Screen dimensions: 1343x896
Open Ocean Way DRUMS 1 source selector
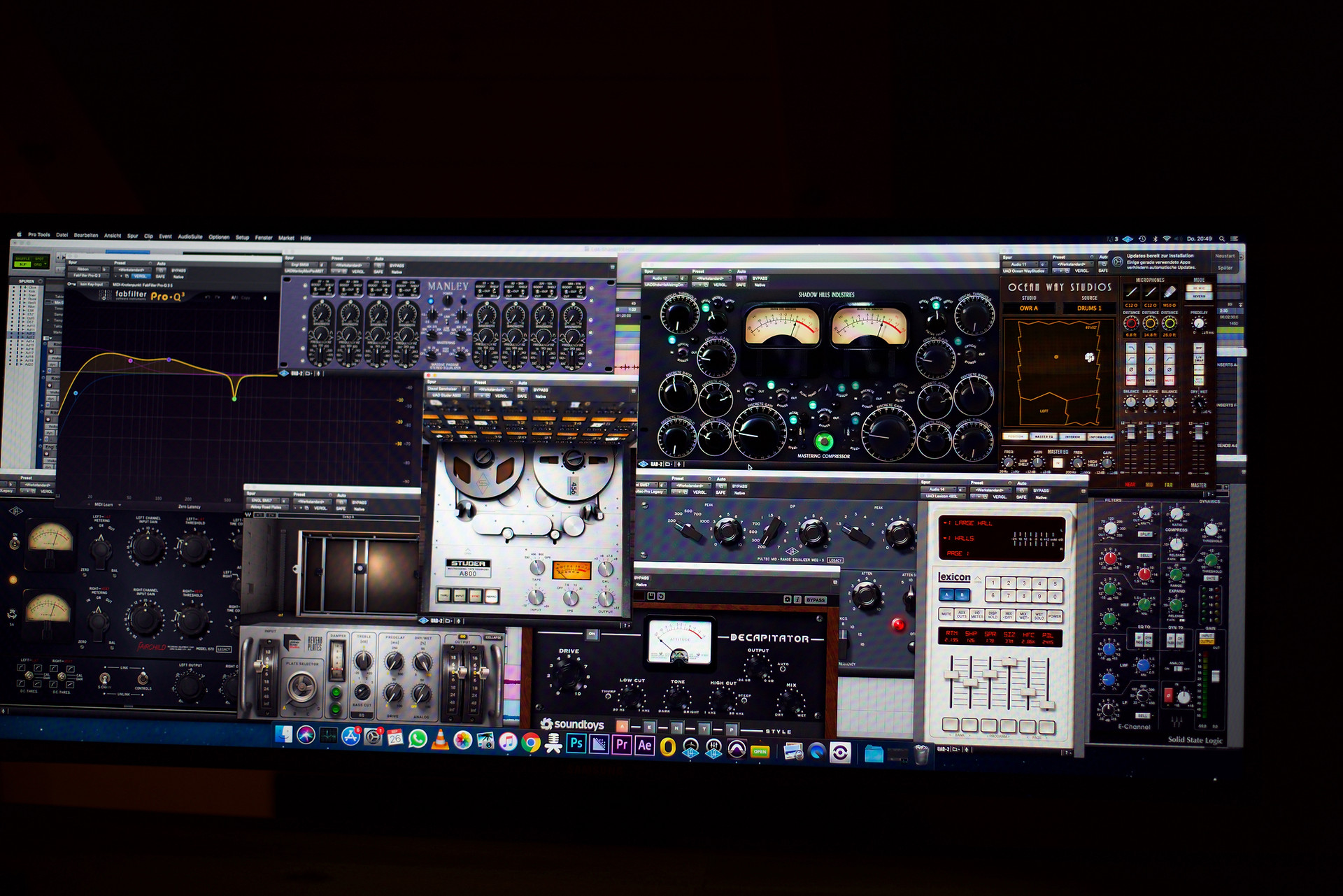coord(1089,308)
